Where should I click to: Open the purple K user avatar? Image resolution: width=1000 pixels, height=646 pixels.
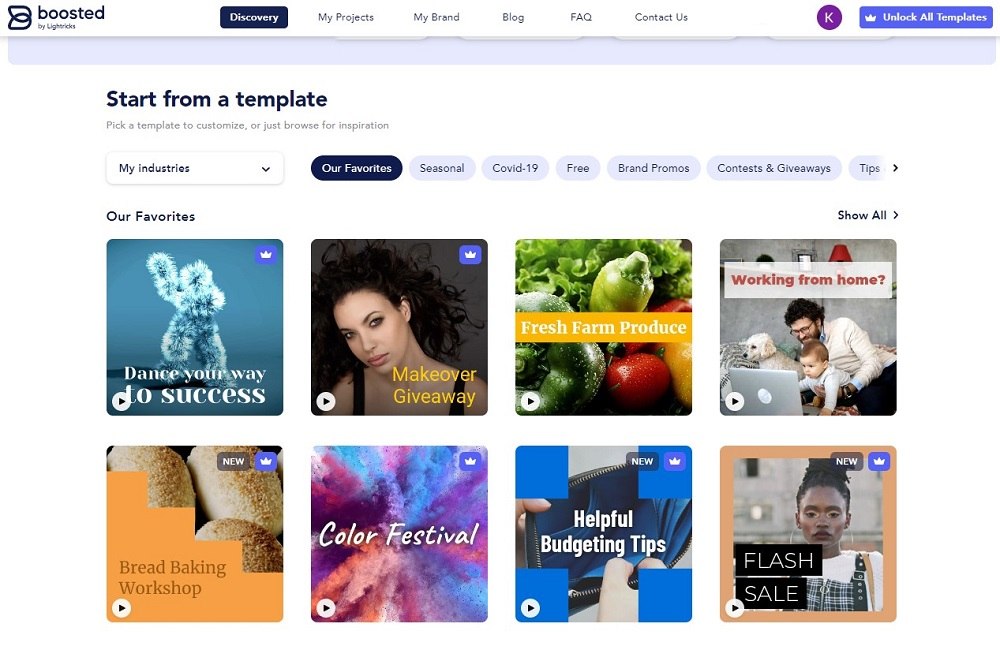pos(829,17)
